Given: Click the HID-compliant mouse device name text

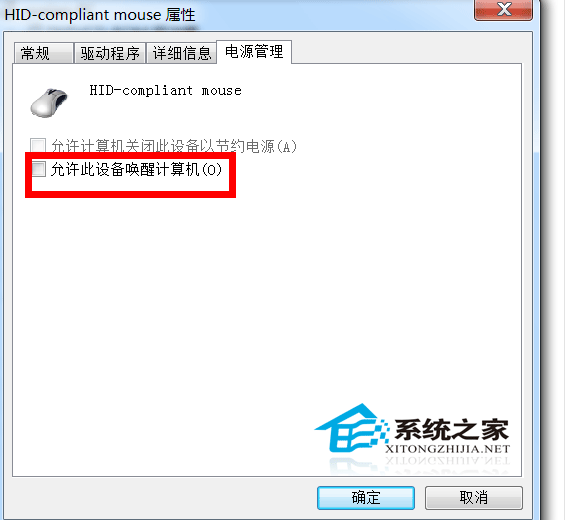Looking at the screenshot, I should (x=165, y=90).
